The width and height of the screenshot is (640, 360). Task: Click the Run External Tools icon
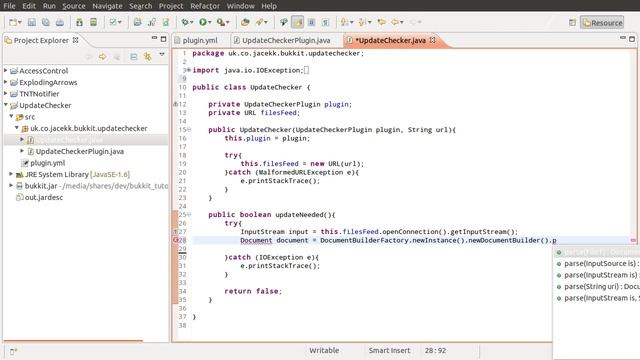point(221,22)
